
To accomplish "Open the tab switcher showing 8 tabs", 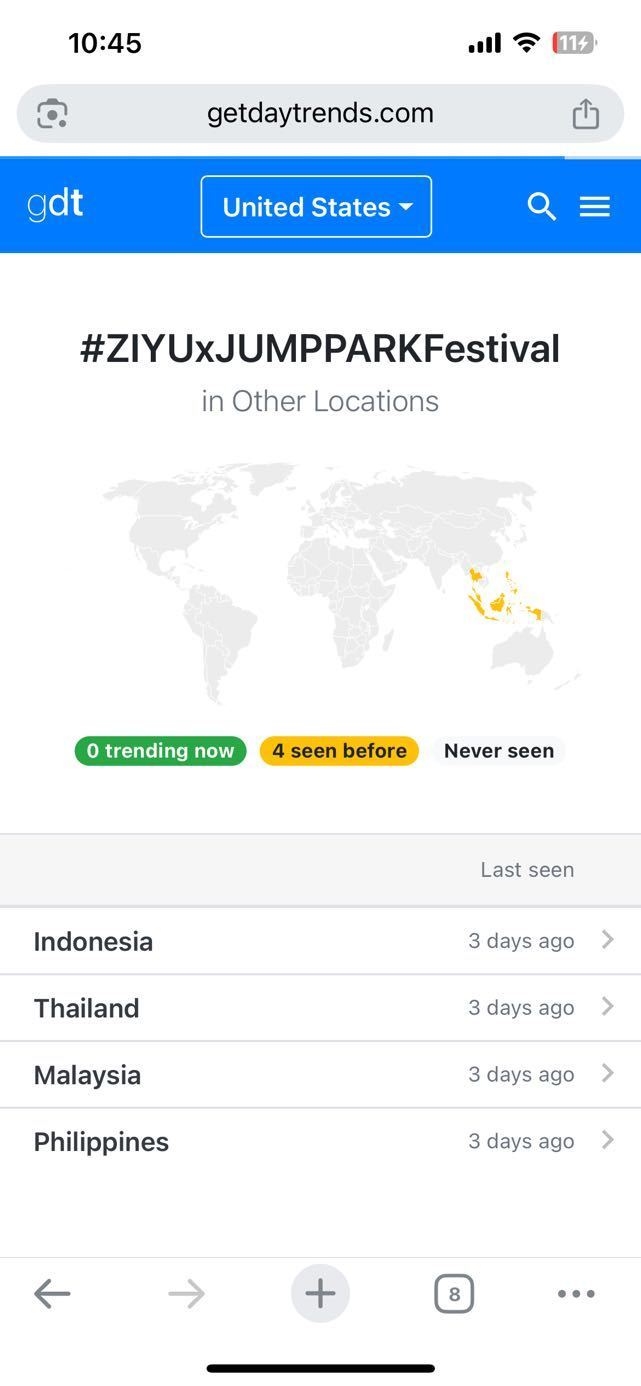I will (454, 1293).
